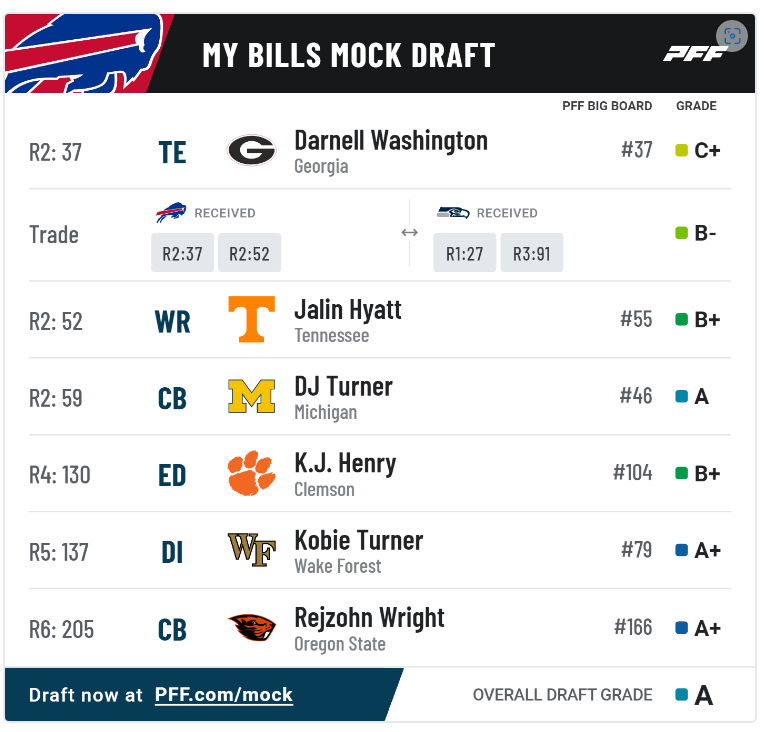Screen dimensions: 771x732
Task: Click the Clemson tiger paw logo
Action: click(x=251, y=473)
